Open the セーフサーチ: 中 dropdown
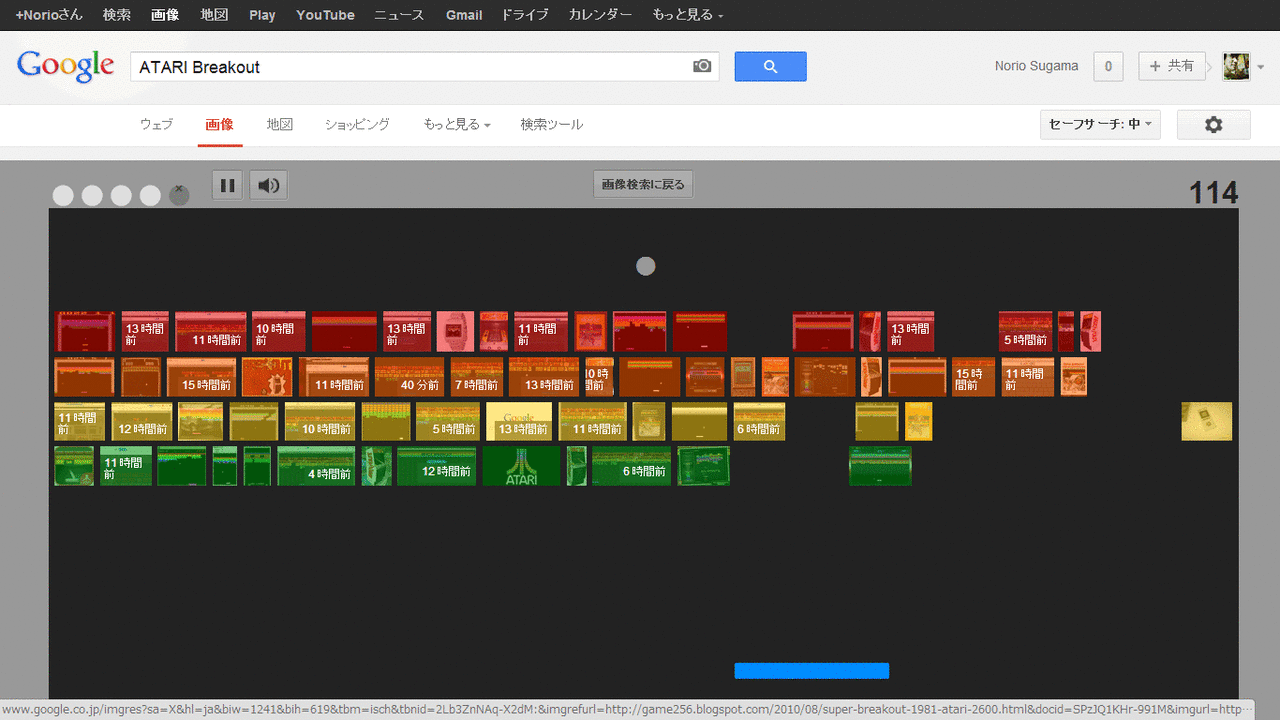 (x=1100, y=125)
